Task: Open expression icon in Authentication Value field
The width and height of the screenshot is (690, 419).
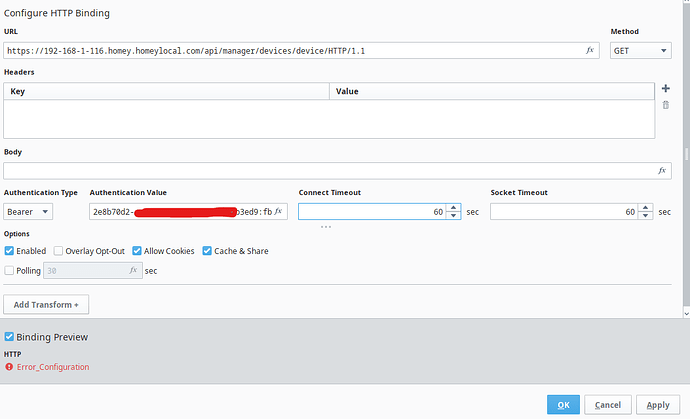Action: pos(278,211)
